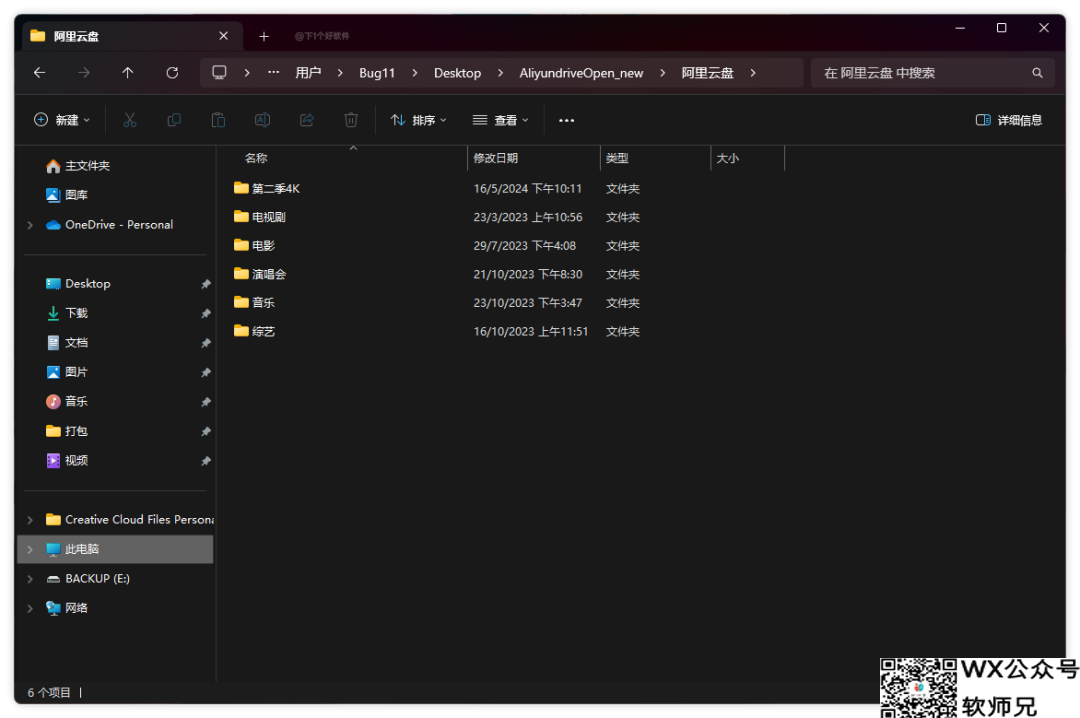Screen dimensions: 1080x718
Task: Click AliyundriveOpen_new in the address breadcrumb
Action: tap(581, 73)
